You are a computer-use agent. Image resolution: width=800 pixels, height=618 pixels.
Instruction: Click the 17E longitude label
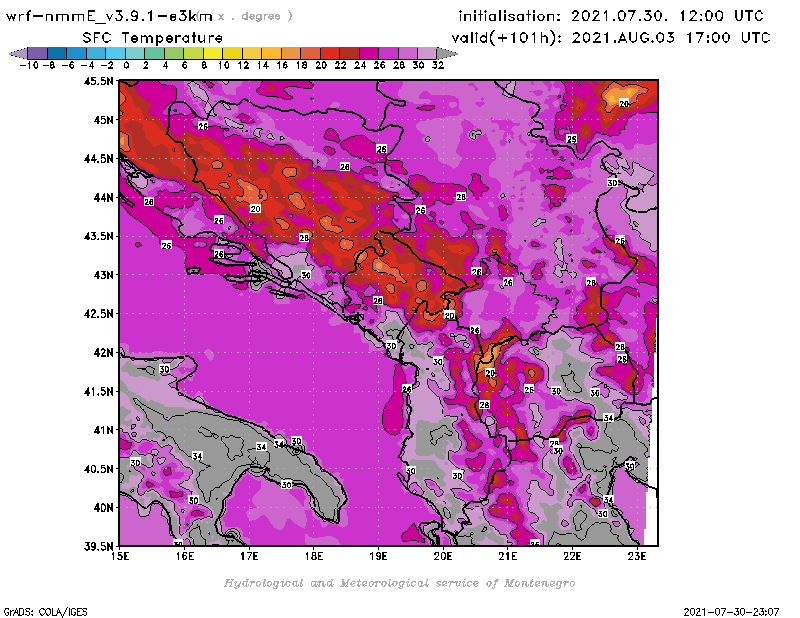tap(249, 556)
